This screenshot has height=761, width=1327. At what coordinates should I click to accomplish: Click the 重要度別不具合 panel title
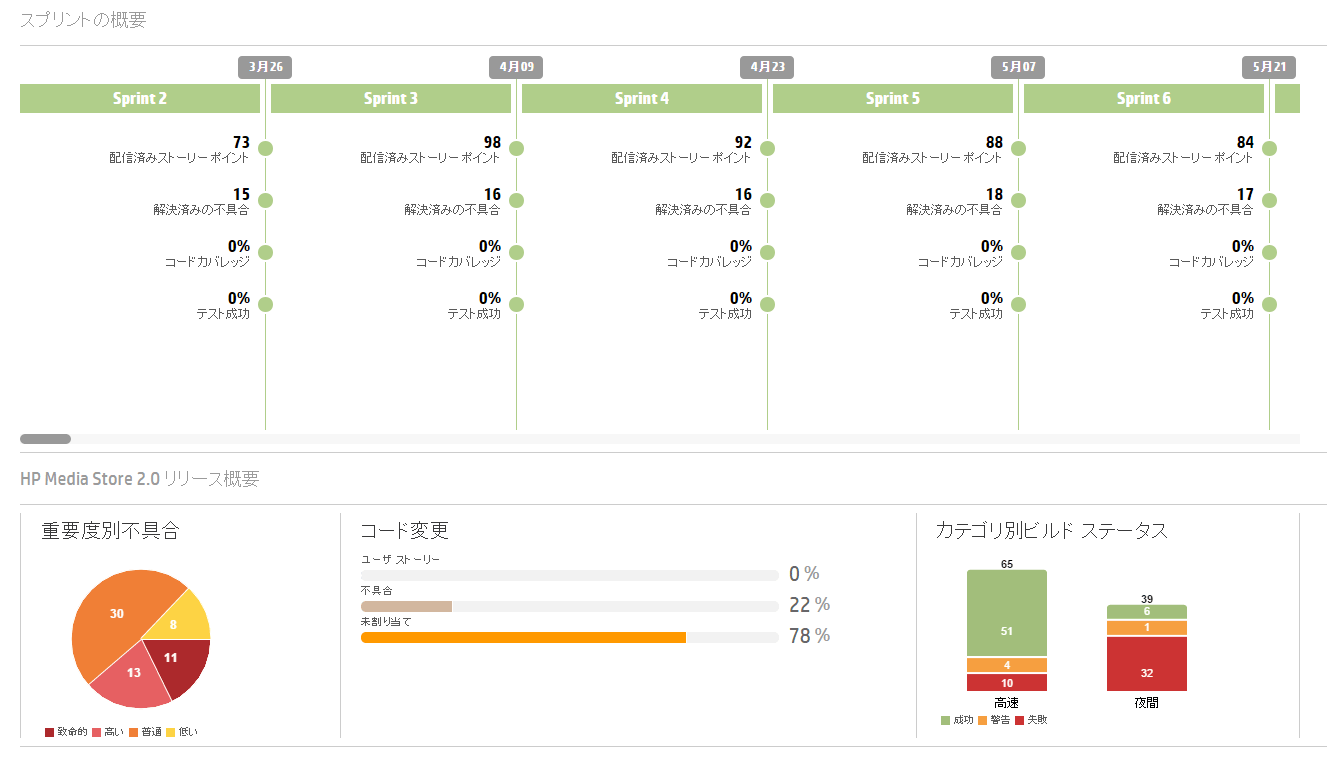pyautogui.click(x=110, y=531)
